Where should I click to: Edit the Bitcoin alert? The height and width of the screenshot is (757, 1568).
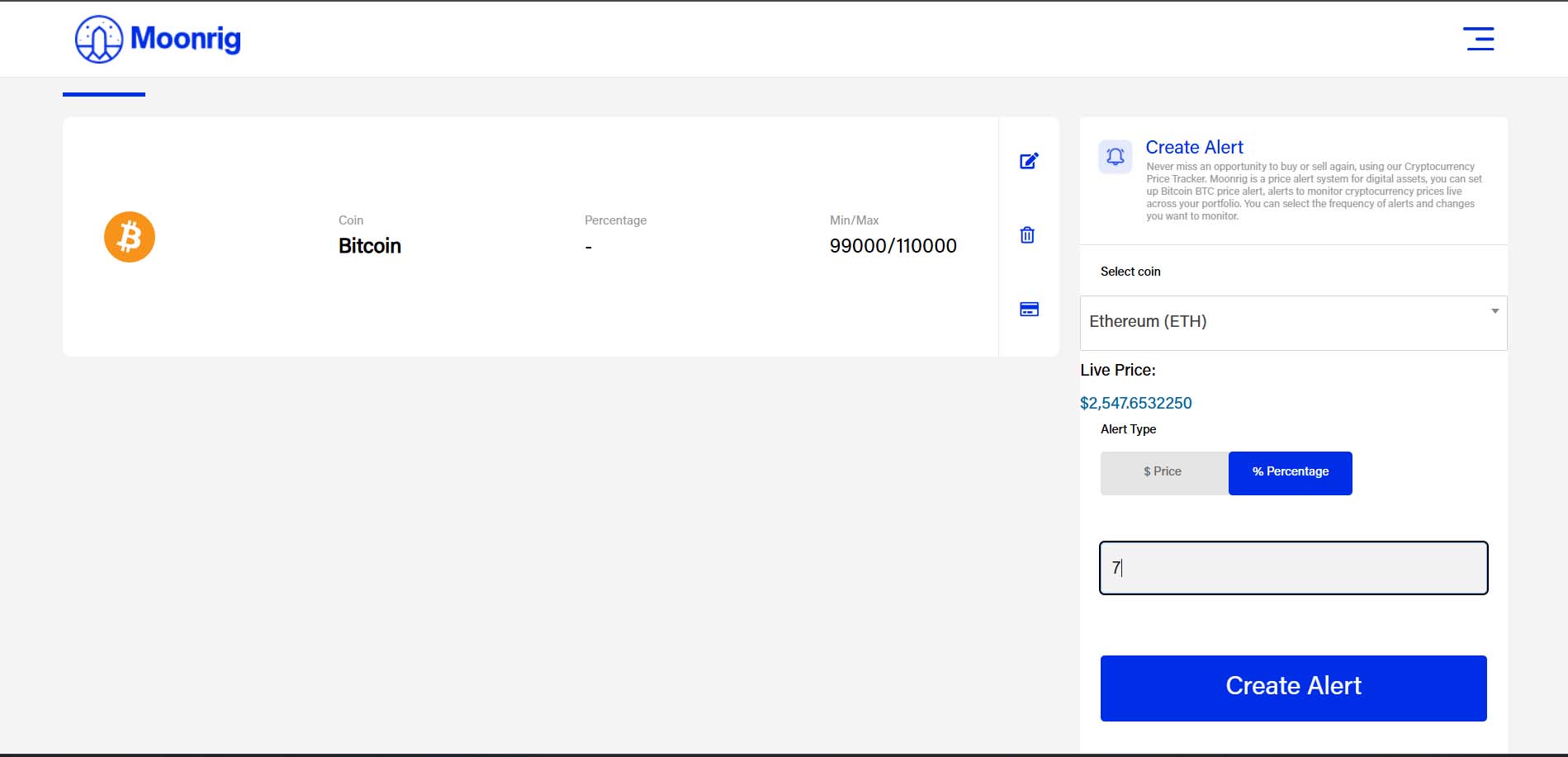coord(1029,161)
